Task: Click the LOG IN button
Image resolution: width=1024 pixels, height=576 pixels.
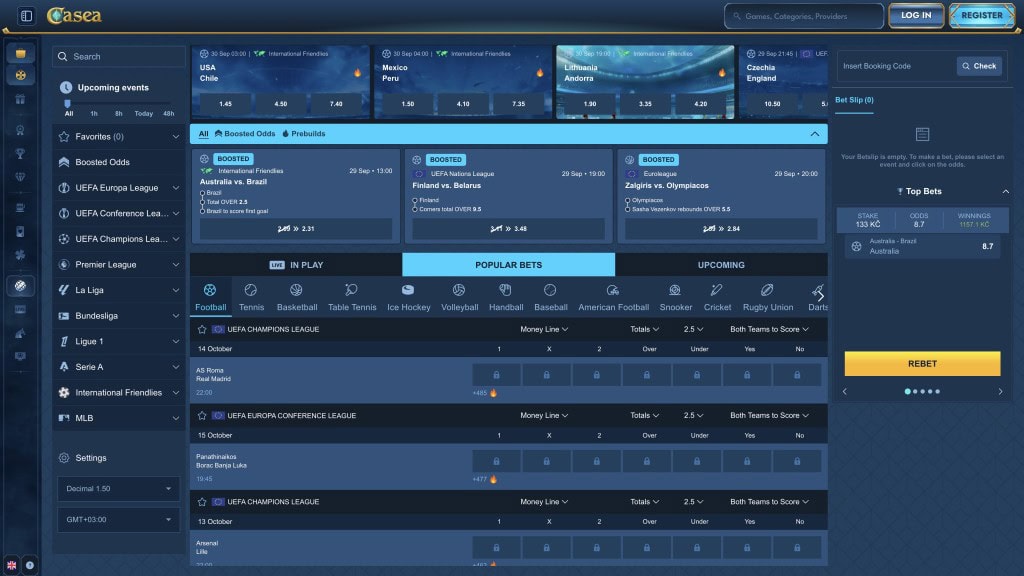Action: pyautogui.click(x=916, y=16)
